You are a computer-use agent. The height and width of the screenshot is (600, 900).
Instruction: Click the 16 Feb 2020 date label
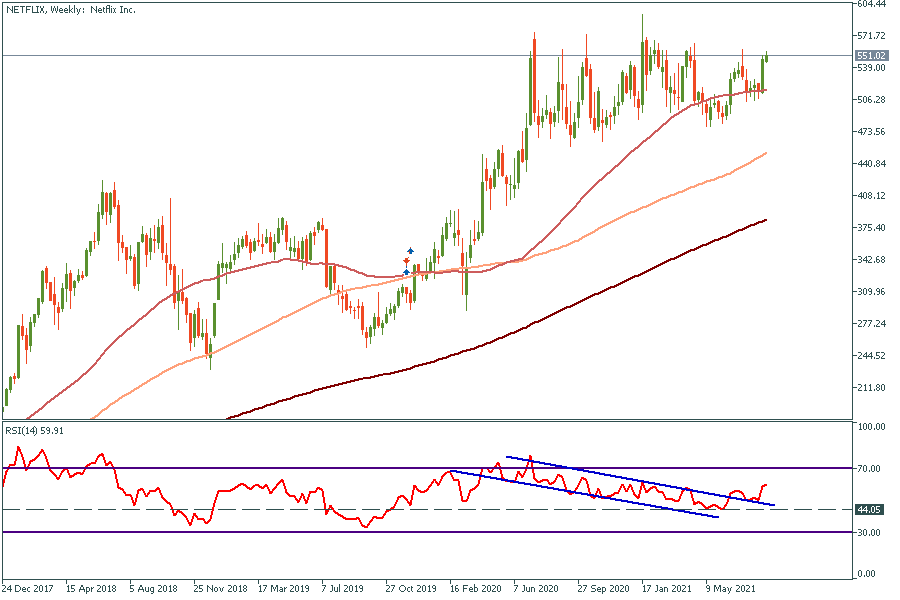point(476,589)
